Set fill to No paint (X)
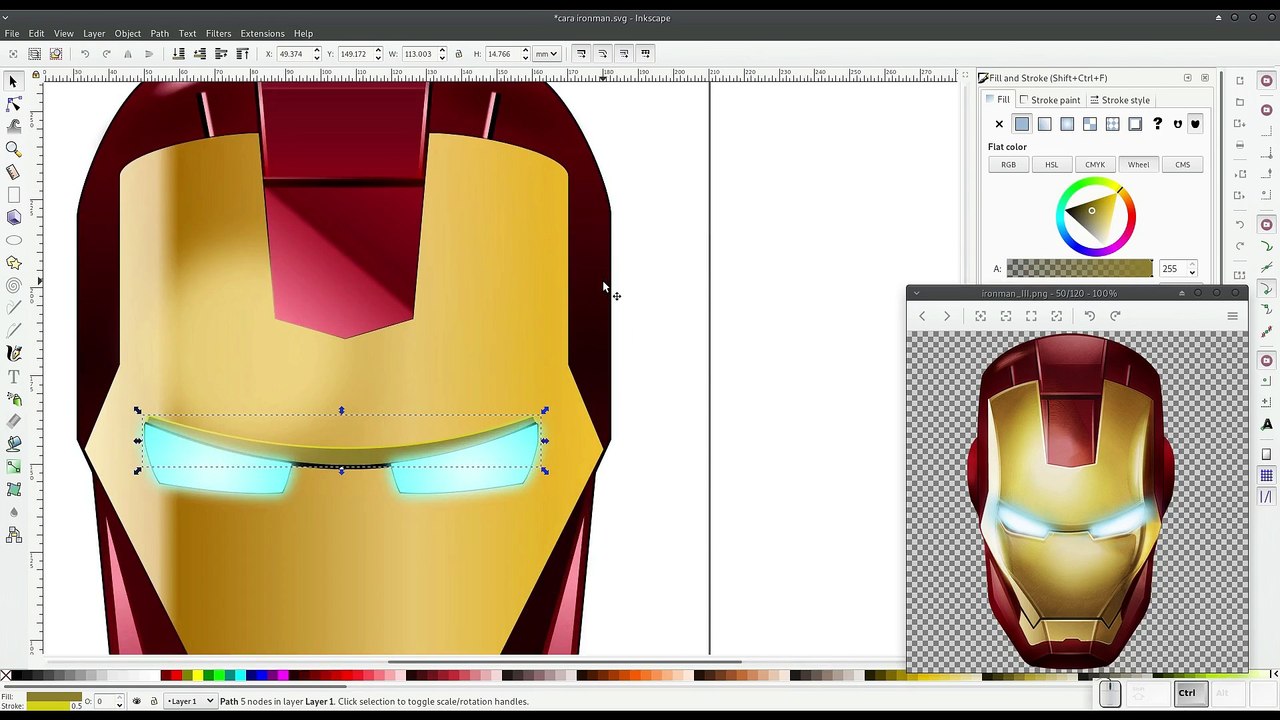This screenshot has height=720, width=1280. coord(999,124)
